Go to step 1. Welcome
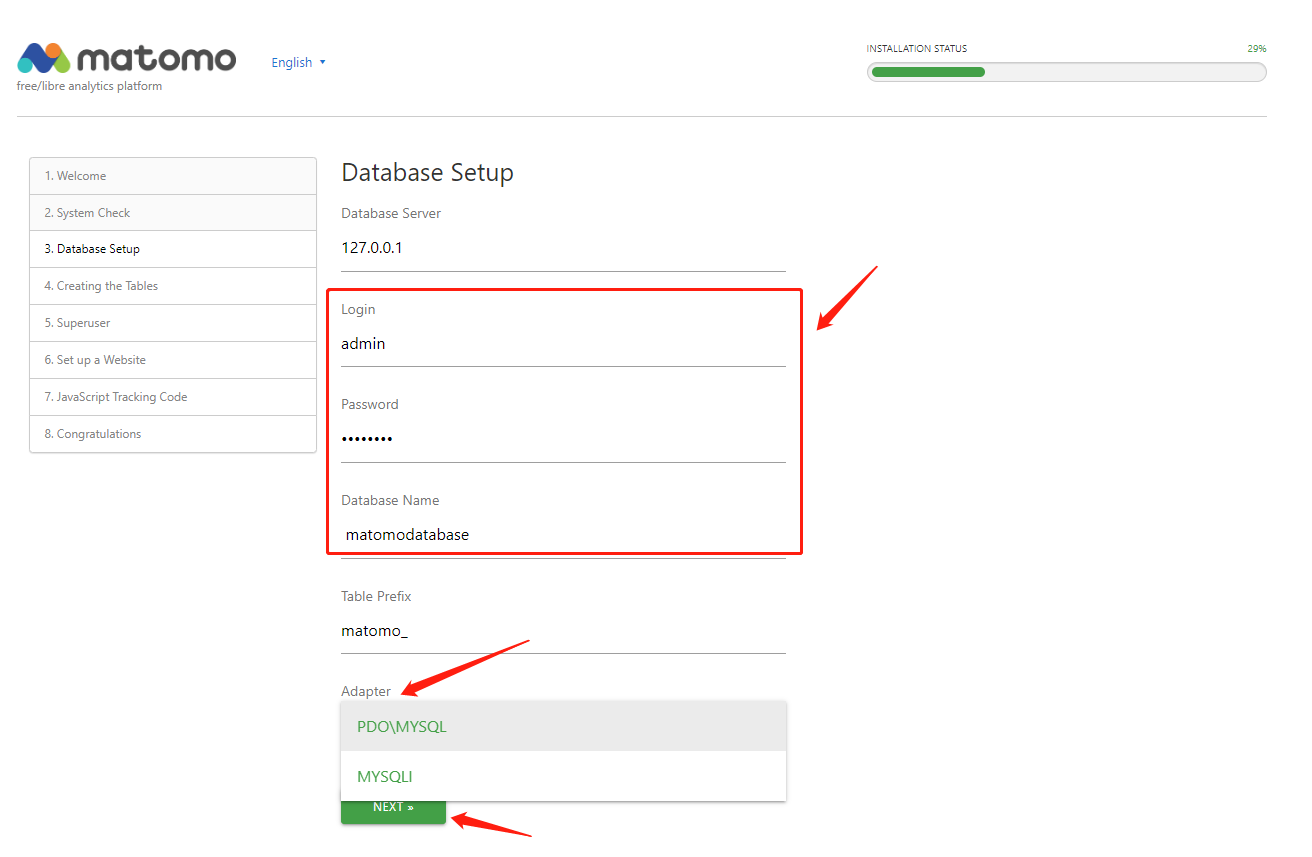This screenshot has height=857, width=1312. pos(173,176)
